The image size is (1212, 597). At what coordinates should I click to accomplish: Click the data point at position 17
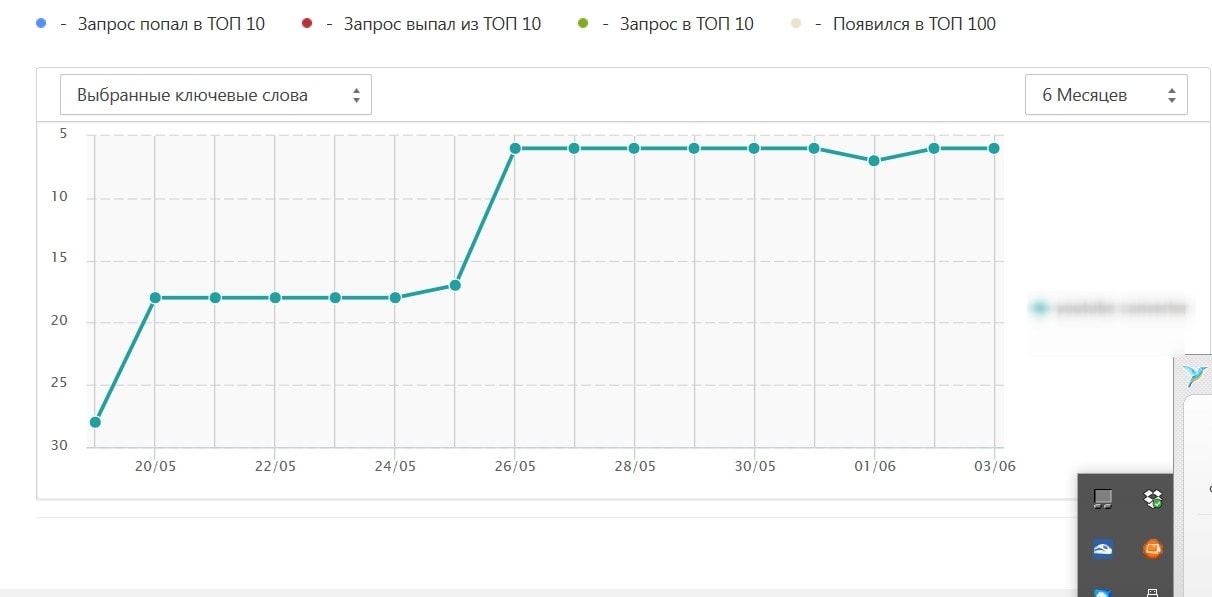pos(455,285)
